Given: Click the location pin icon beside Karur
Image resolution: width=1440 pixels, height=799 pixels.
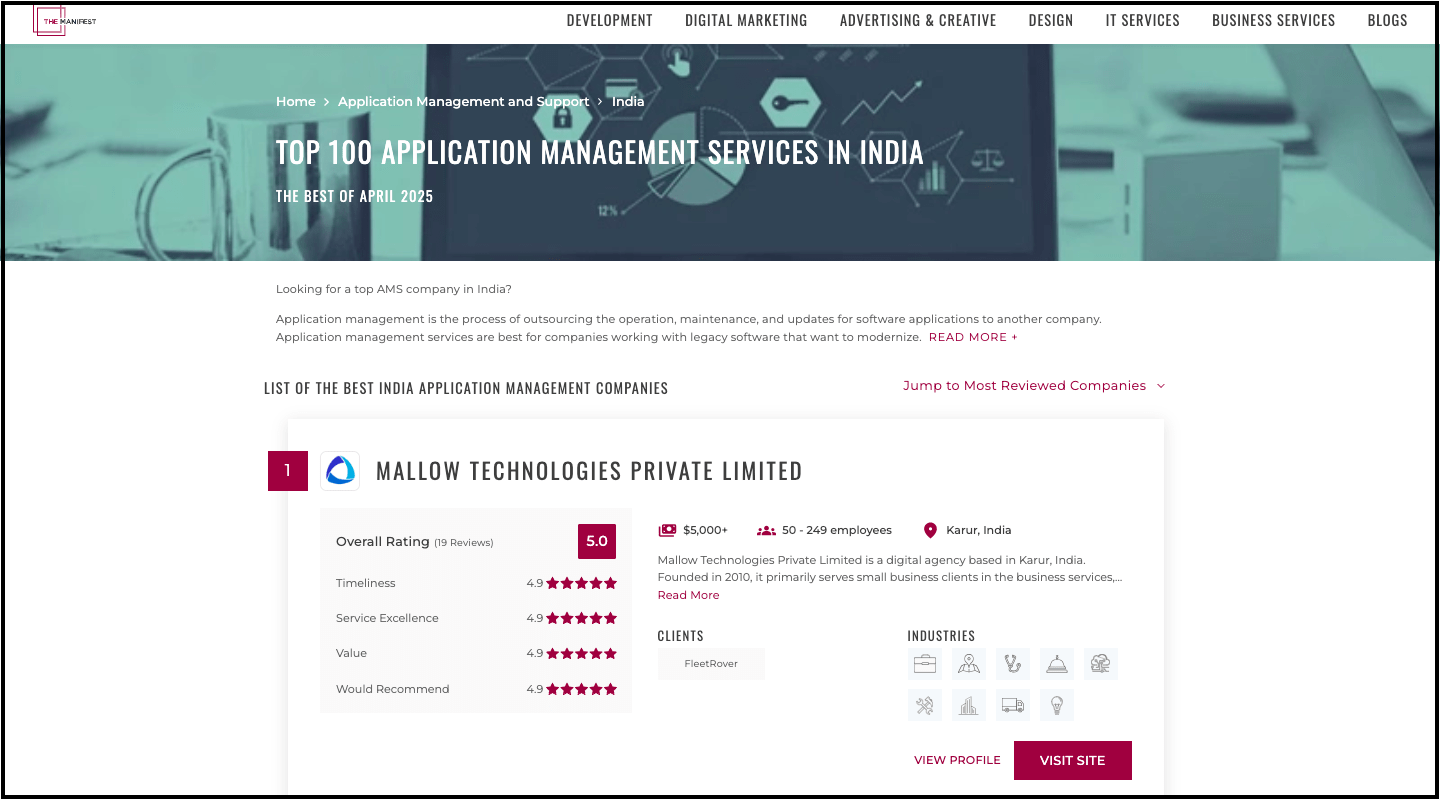Looking at the screenshot, I should click(x=931, y=530).
